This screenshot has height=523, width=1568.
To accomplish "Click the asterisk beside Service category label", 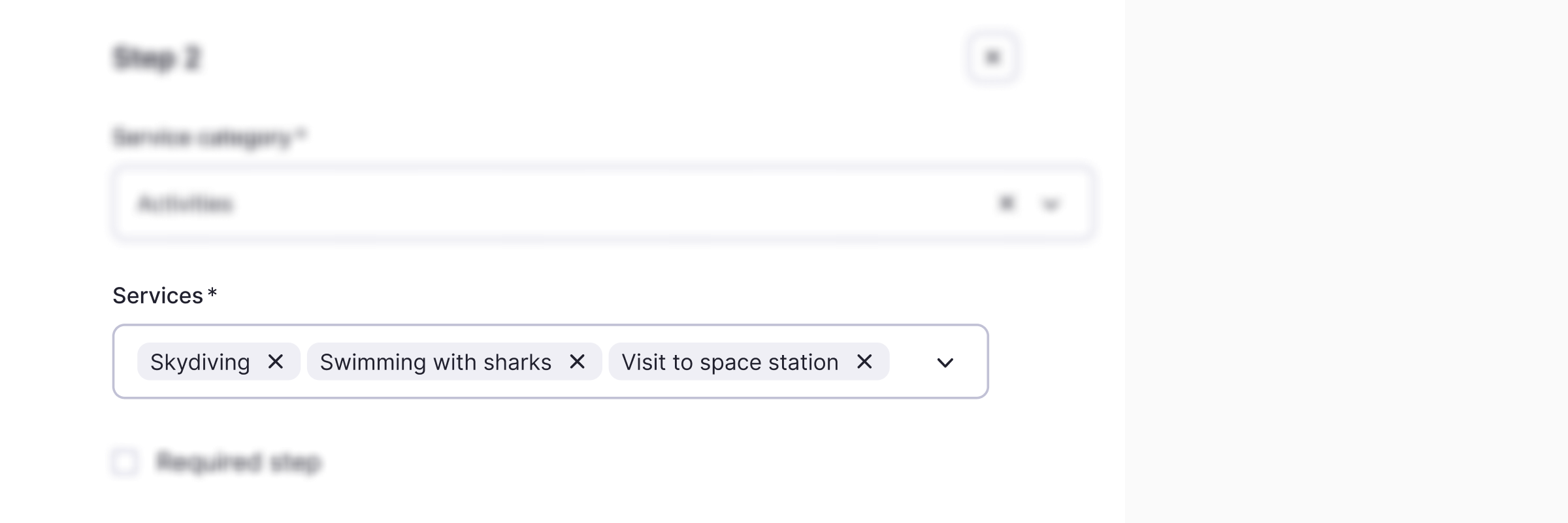I will [301, 135].
